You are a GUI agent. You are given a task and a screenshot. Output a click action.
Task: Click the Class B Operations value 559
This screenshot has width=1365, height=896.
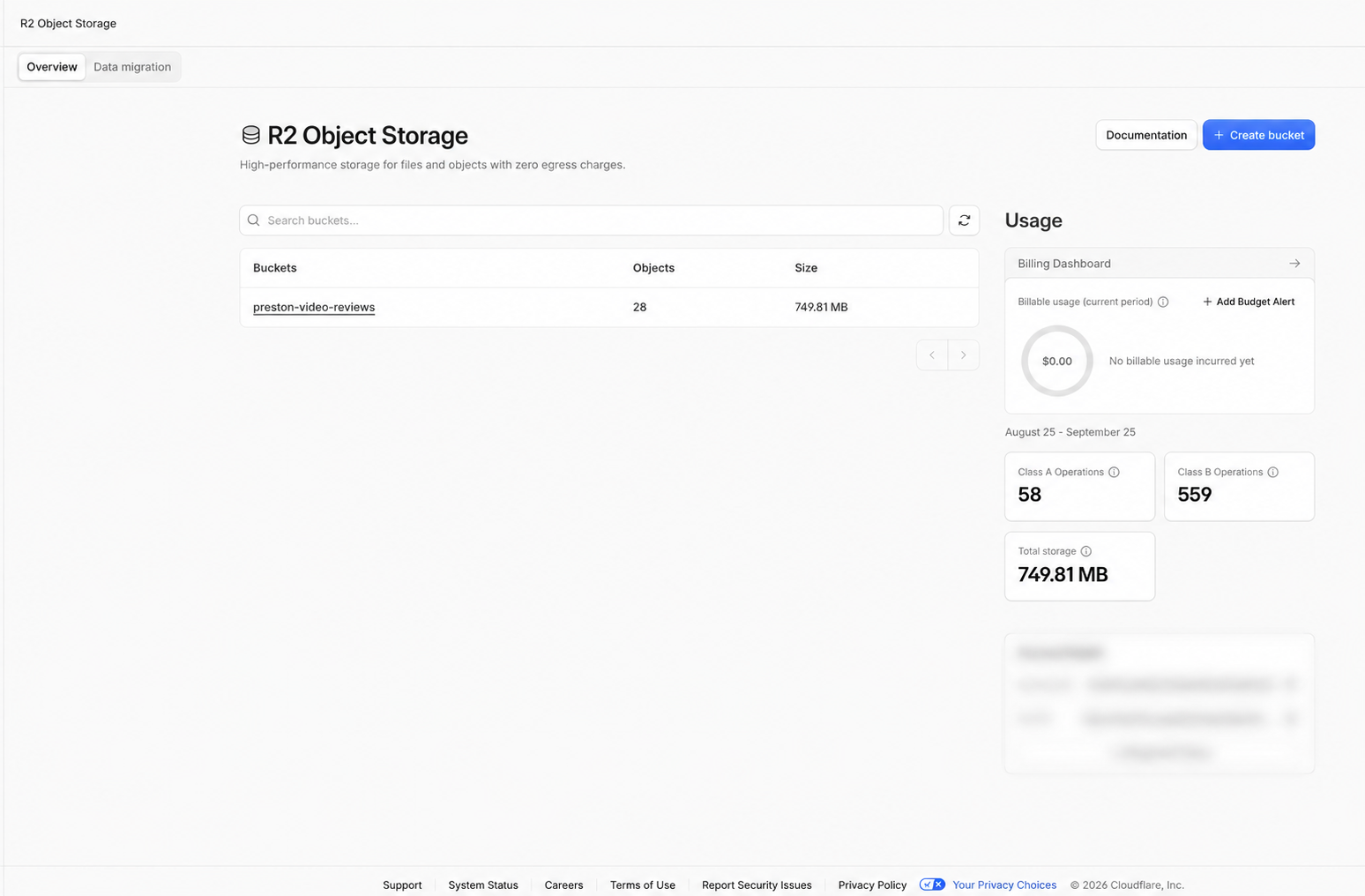coord(1195,495)
